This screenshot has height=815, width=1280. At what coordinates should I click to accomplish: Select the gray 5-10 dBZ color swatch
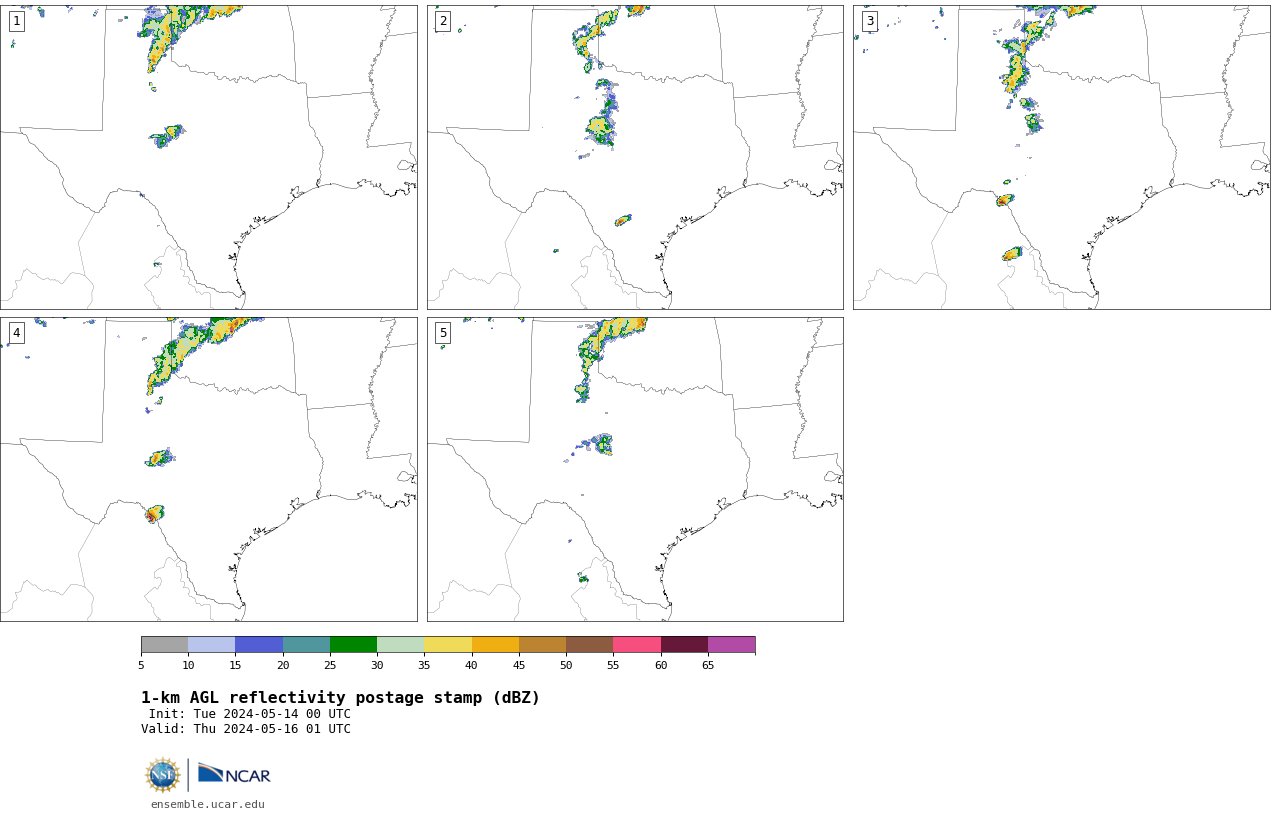pos(164,644)
